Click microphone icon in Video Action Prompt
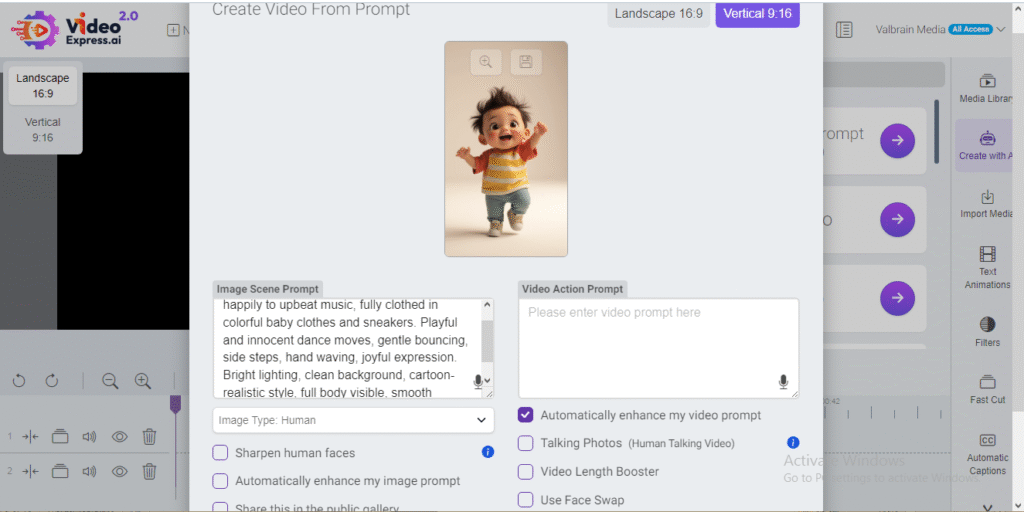The width and height of the screenshot is (1024, 512). pyautogui.click(x=783, y=381)
